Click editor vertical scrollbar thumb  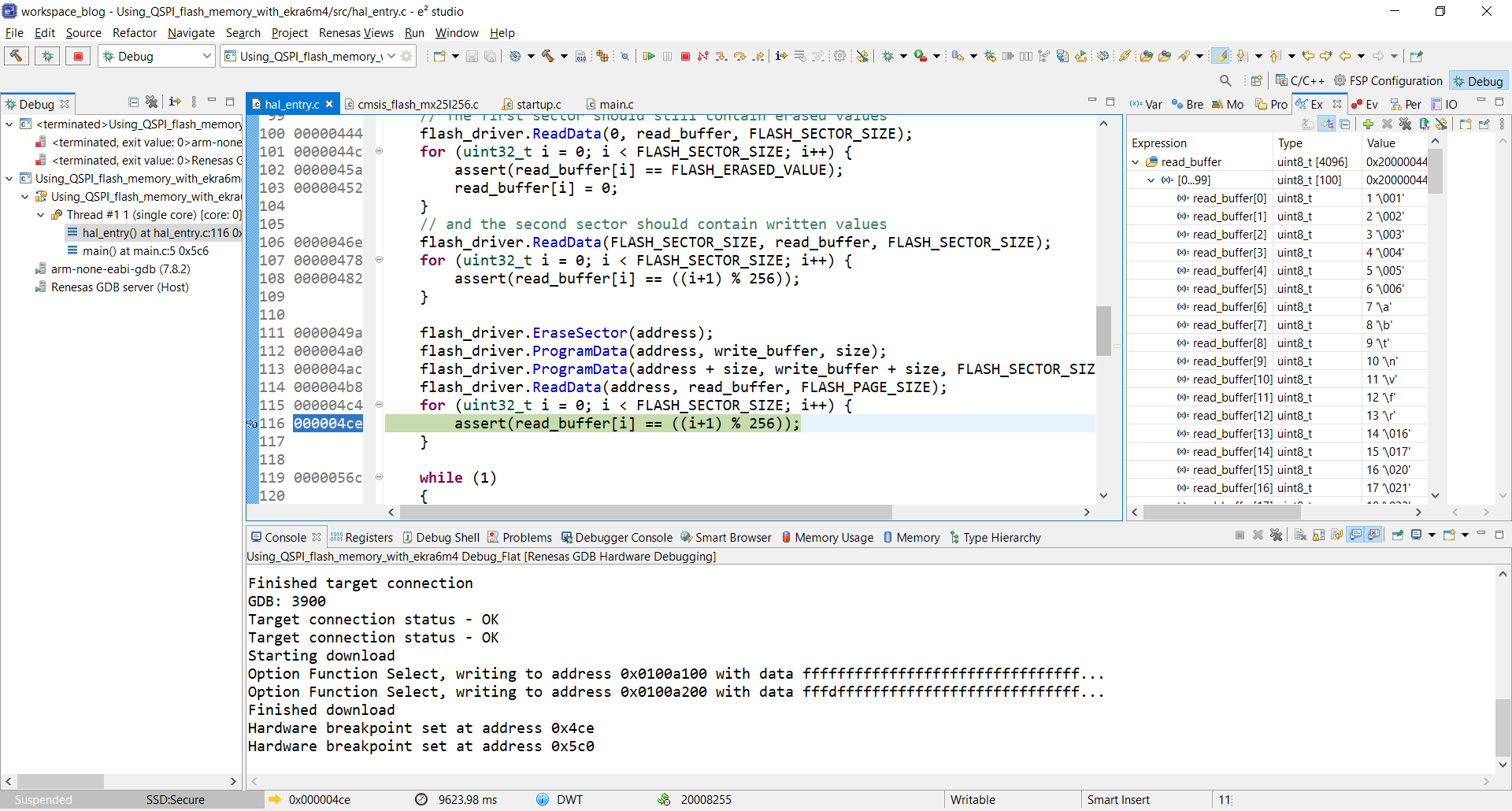[1103, 331]
